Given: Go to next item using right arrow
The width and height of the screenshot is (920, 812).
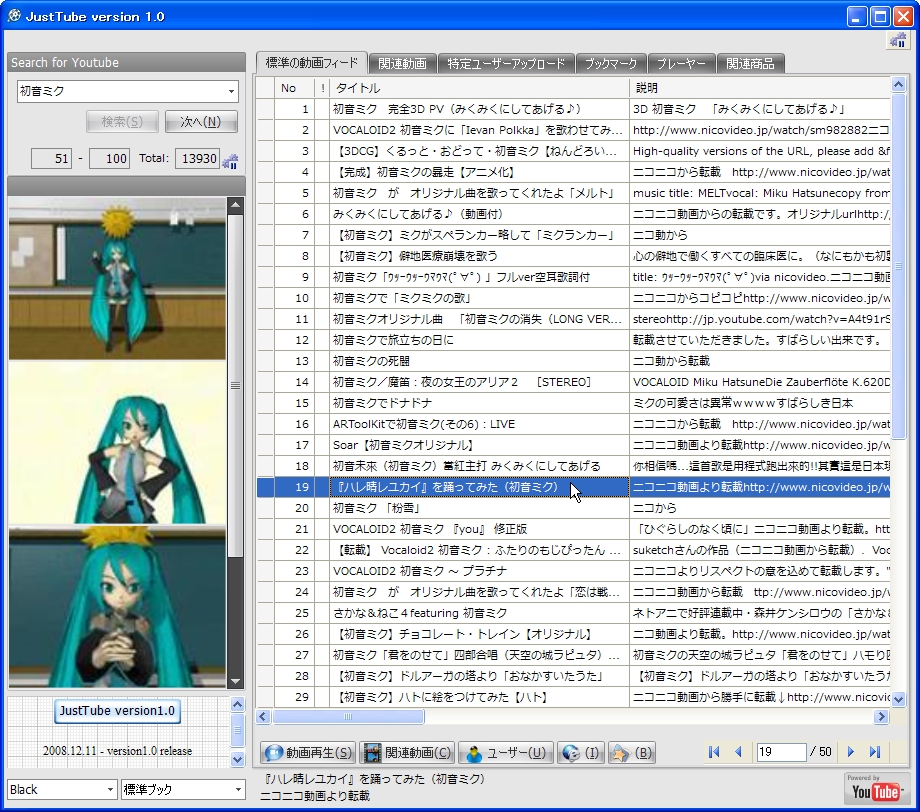Looking at the screenshot, I should click(850, 752).
